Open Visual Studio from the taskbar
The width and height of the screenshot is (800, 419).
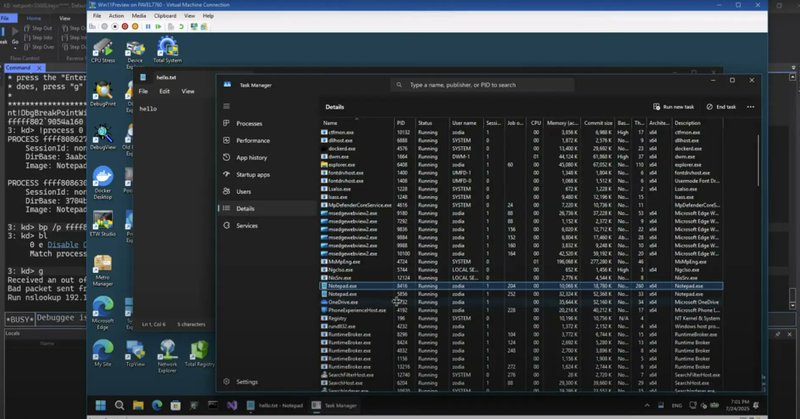232,405
